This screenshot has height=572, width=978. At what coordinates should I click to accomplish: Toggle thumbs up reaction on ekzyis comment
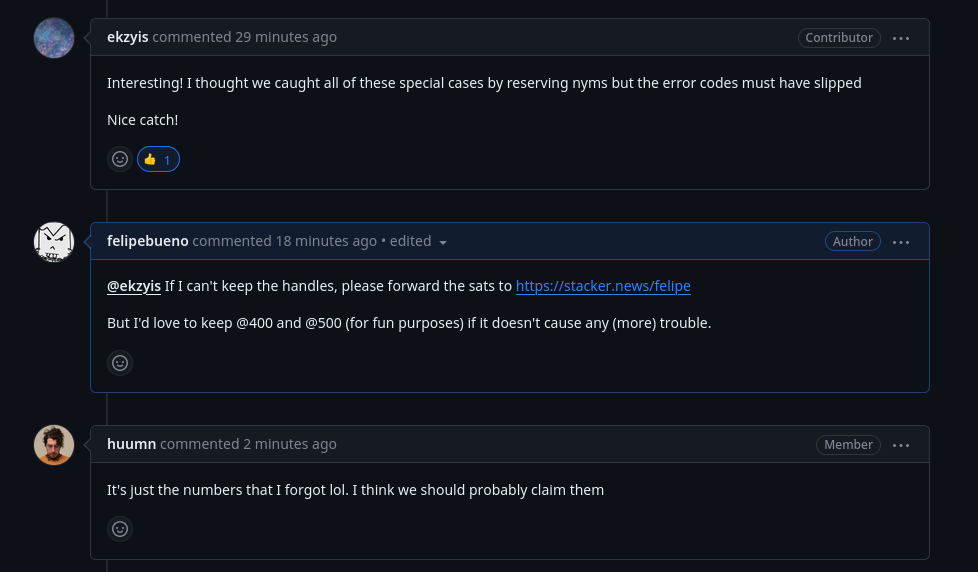158,159
